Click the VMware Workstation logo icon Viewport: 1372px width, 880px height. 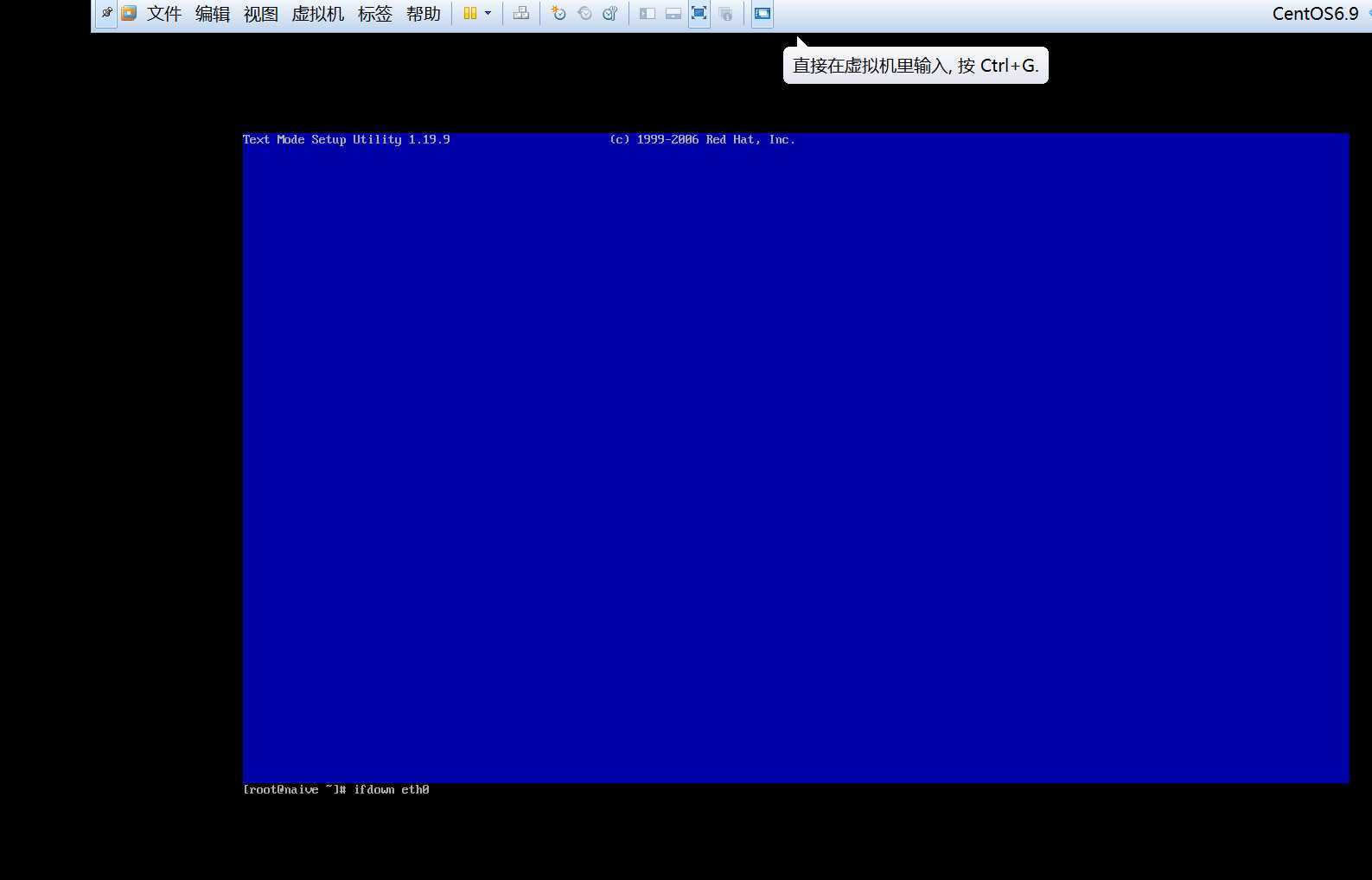[129, 14]
